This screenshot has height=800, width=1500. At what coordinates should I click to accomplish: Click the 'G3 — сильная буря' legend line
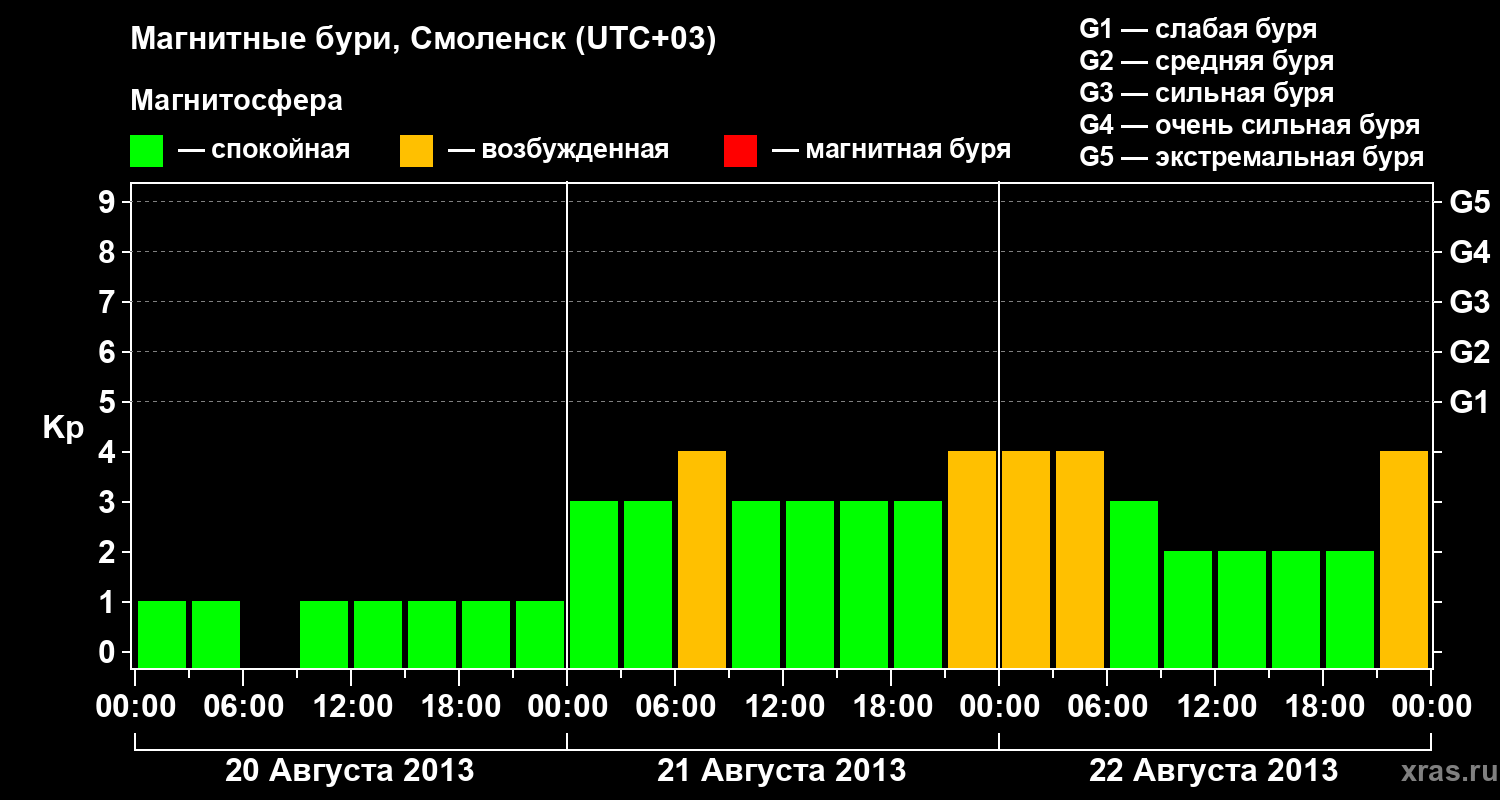coord(1207,93)
